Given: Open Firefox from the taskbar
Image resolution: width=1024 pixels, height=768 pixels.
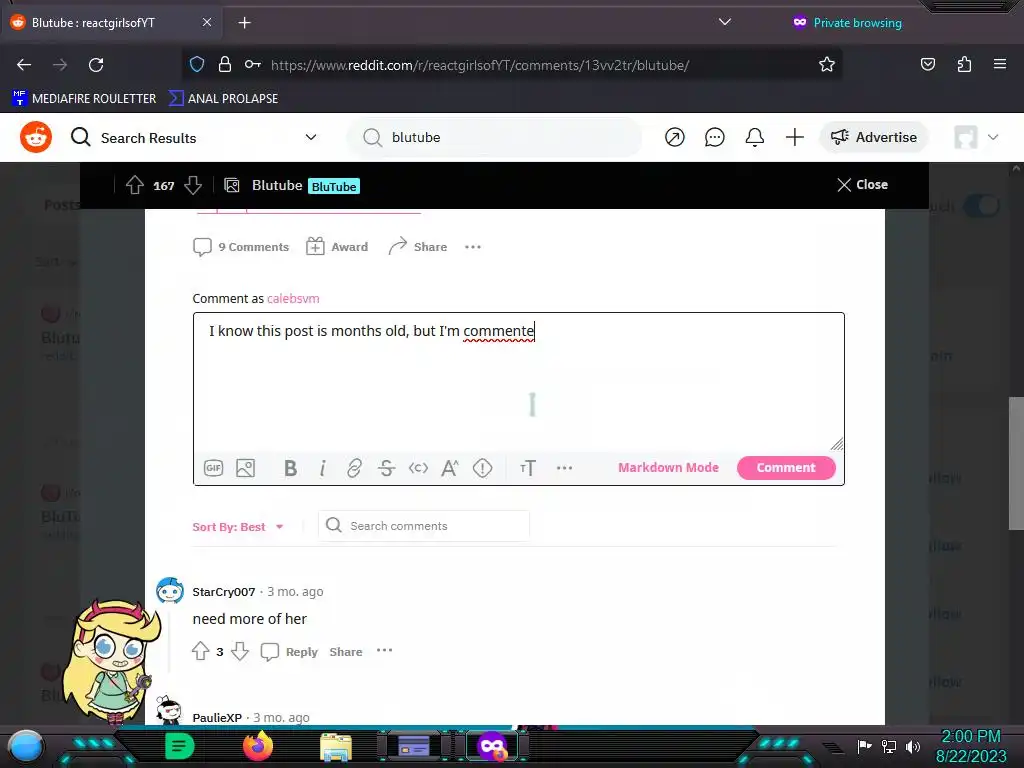Looking at the screenshot, I should tap(257, 746).
